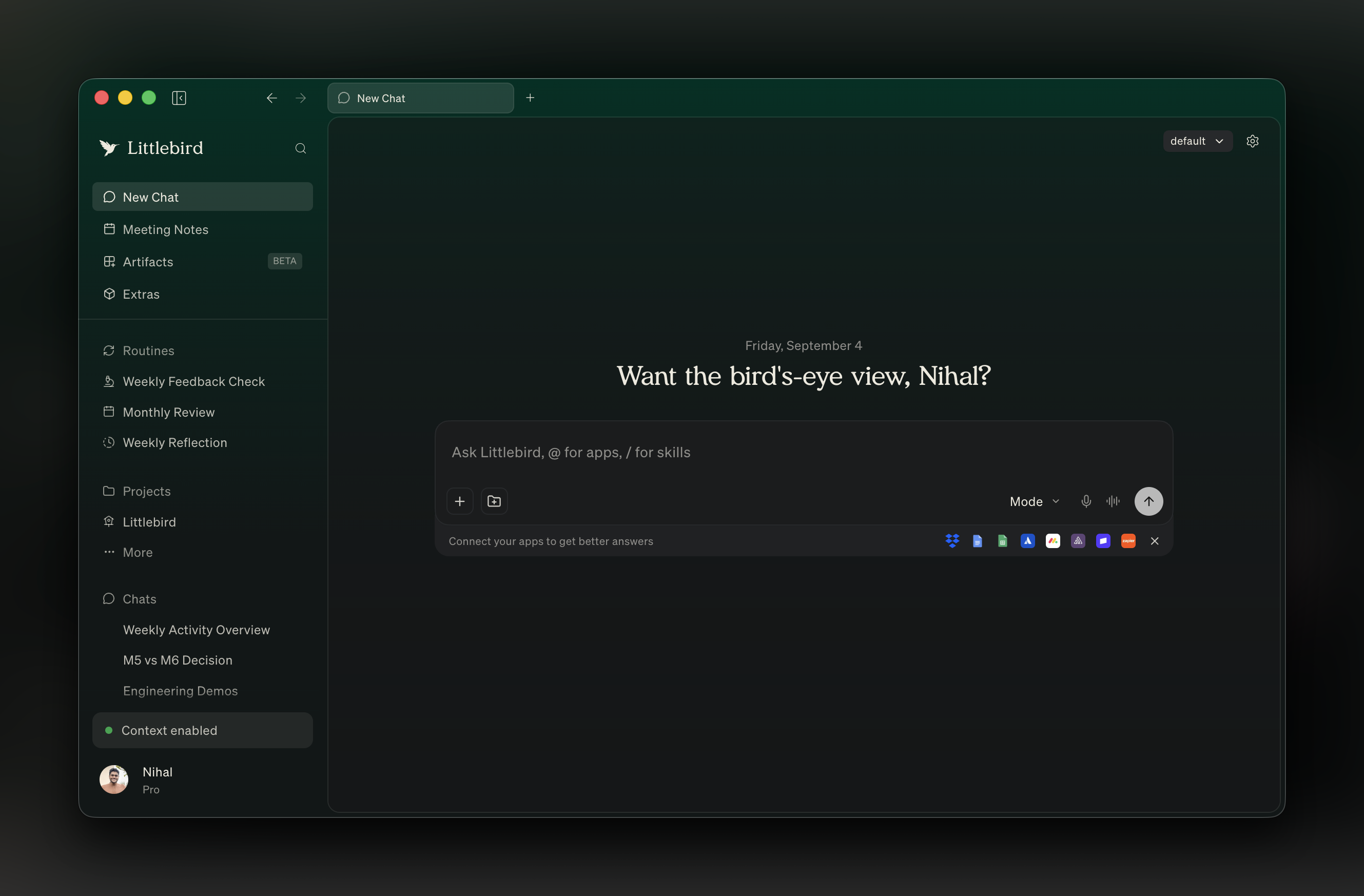Click 'Connect your apps to get better answers'
The height and width of the screenshot is (896, 1364).
(x=551, y=542)
